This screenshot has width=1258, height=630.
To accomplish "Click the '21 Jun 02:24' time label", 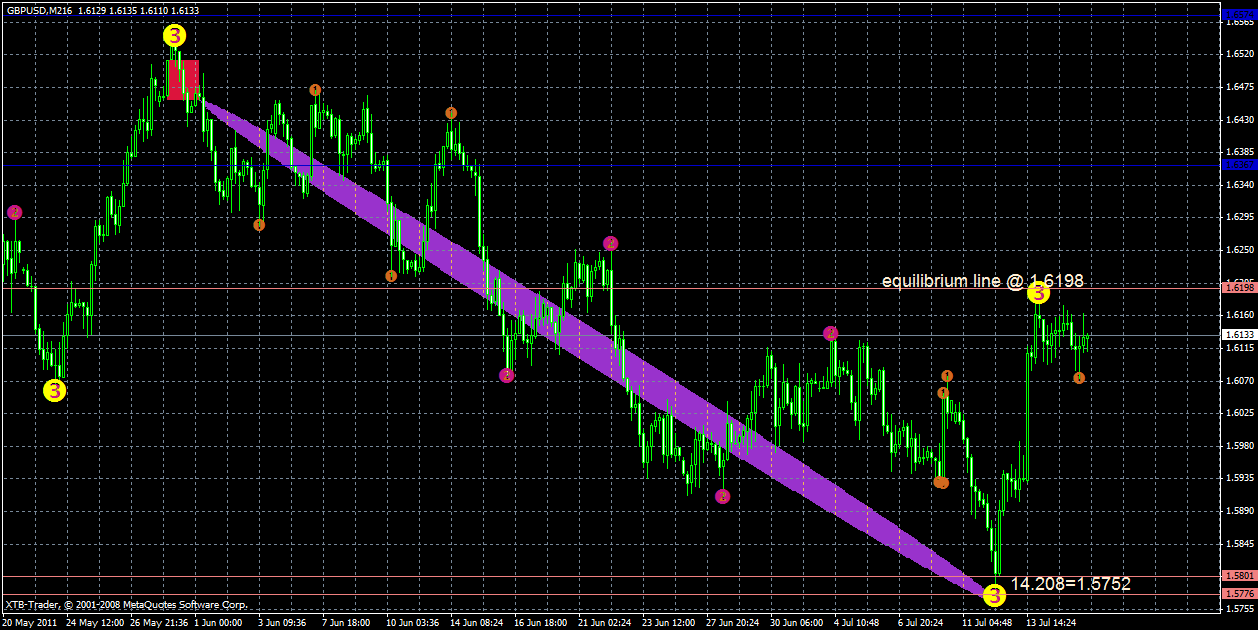I will click(603, 622).
